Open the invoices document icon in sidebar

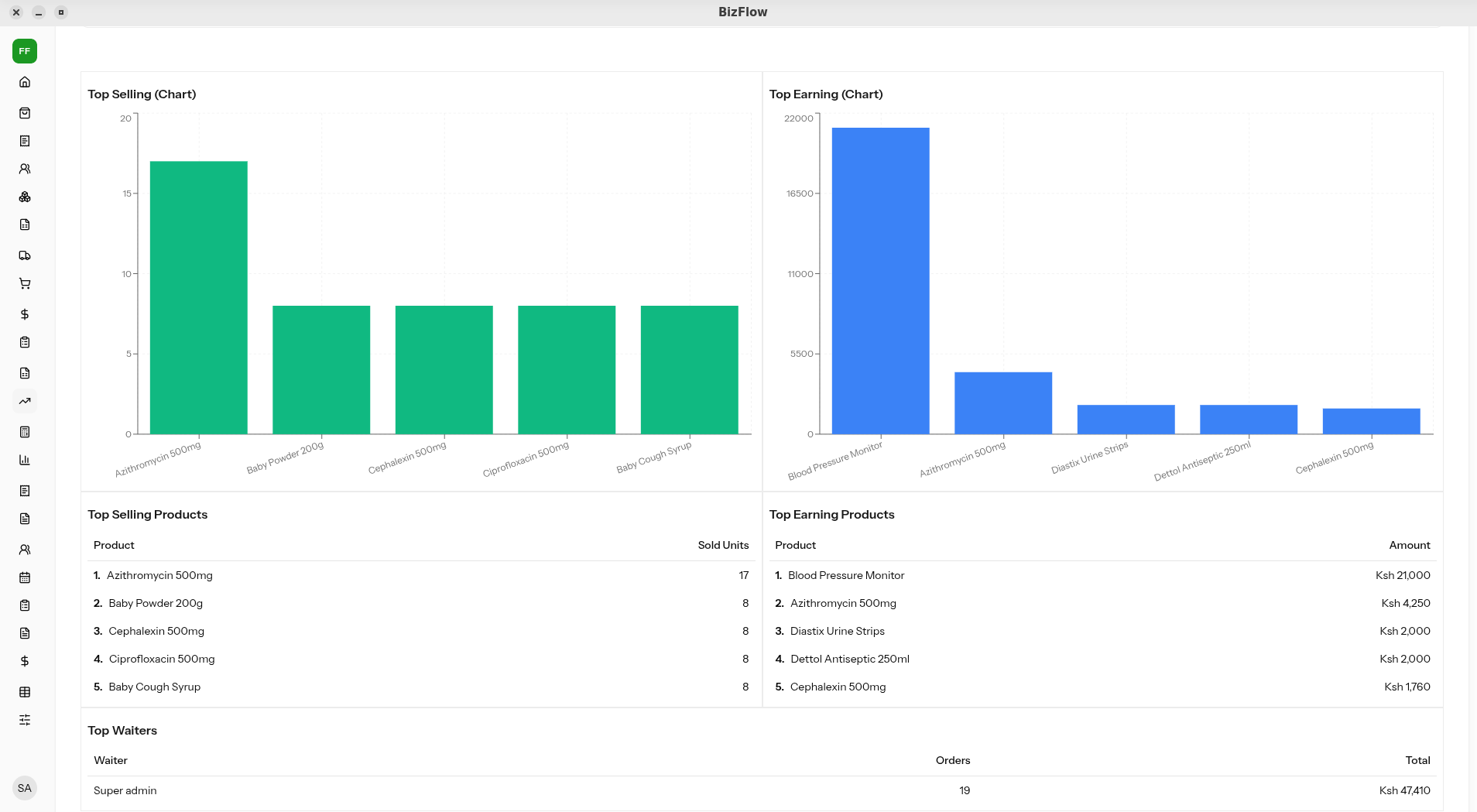[x=25, y=140]
